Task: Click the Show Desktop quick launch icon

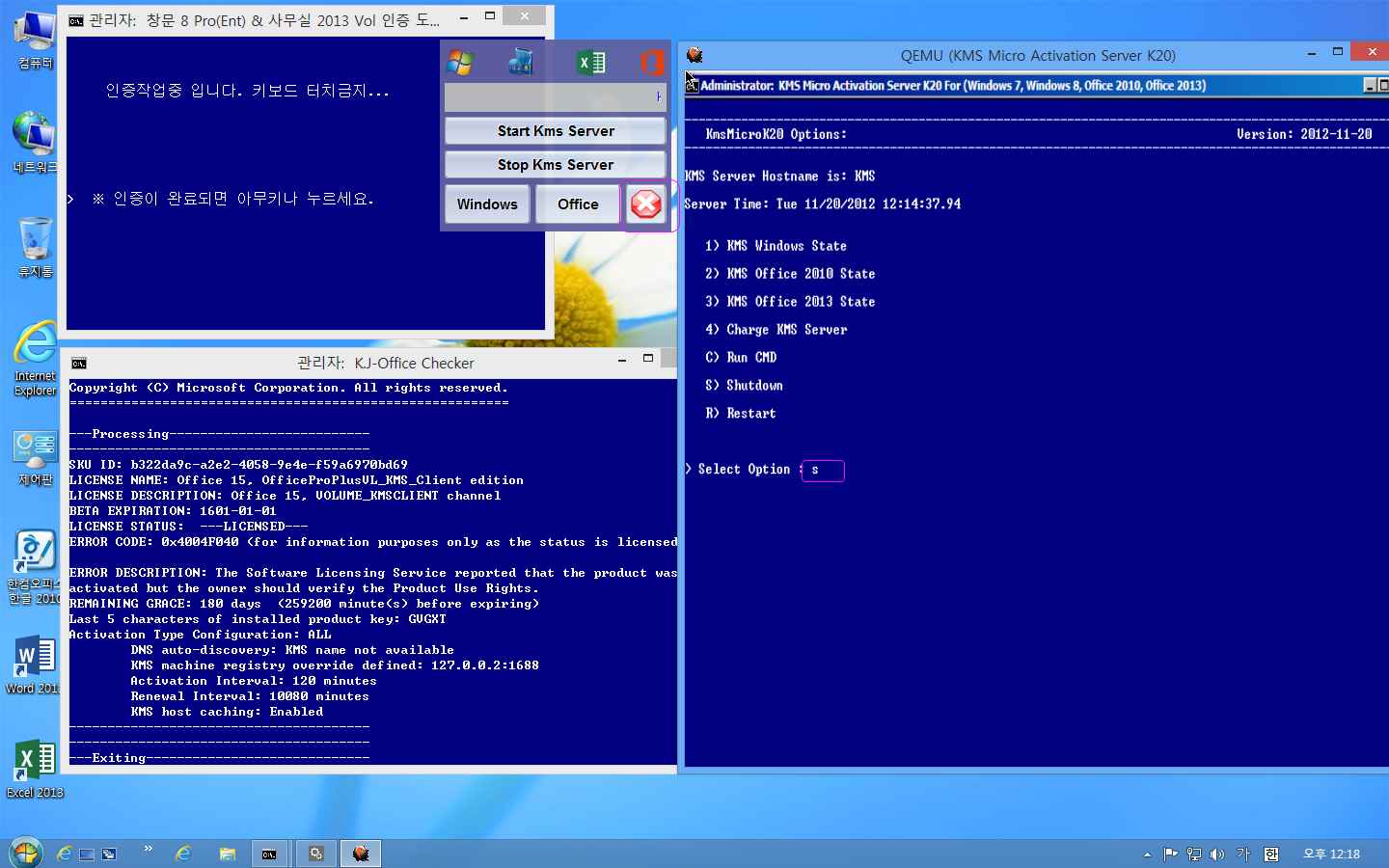Action: click(87, 854)
